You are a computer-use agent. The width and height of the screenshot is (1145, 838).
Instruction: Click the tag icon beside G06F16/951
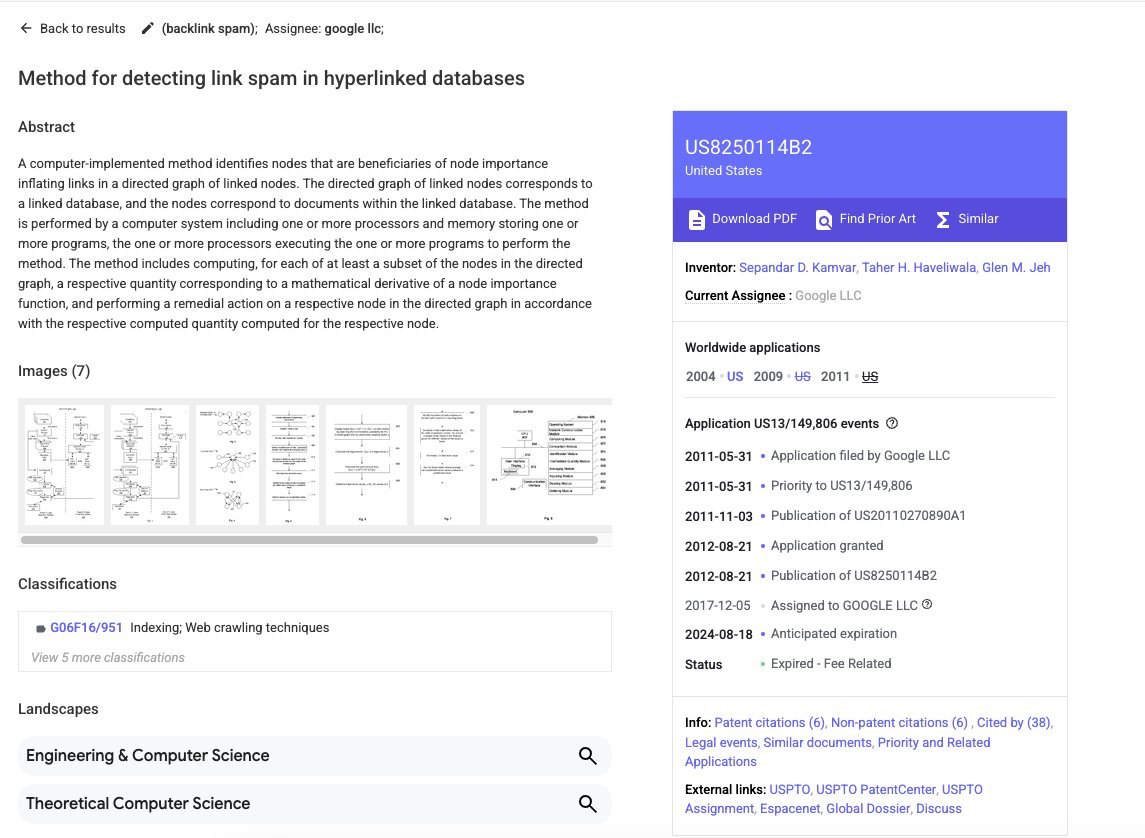(x=41, y=628)
